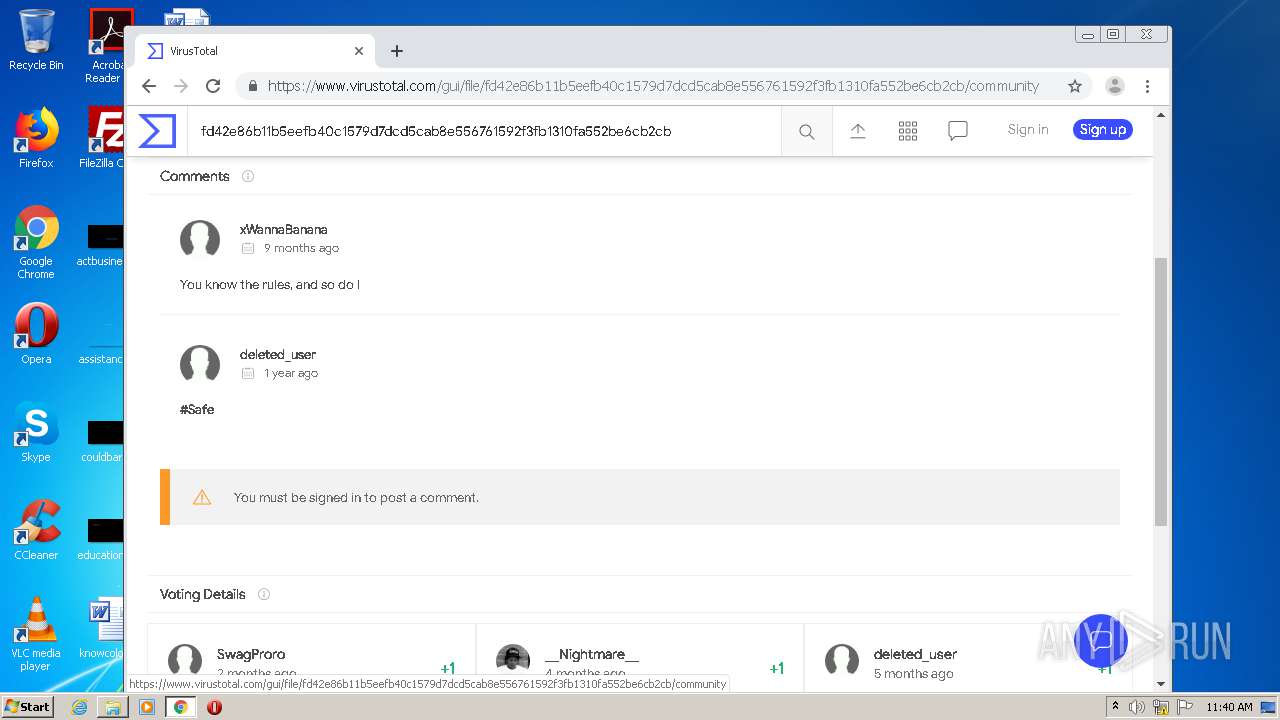
Task: Click the #Safe comment tag
Action: [197, 409]
